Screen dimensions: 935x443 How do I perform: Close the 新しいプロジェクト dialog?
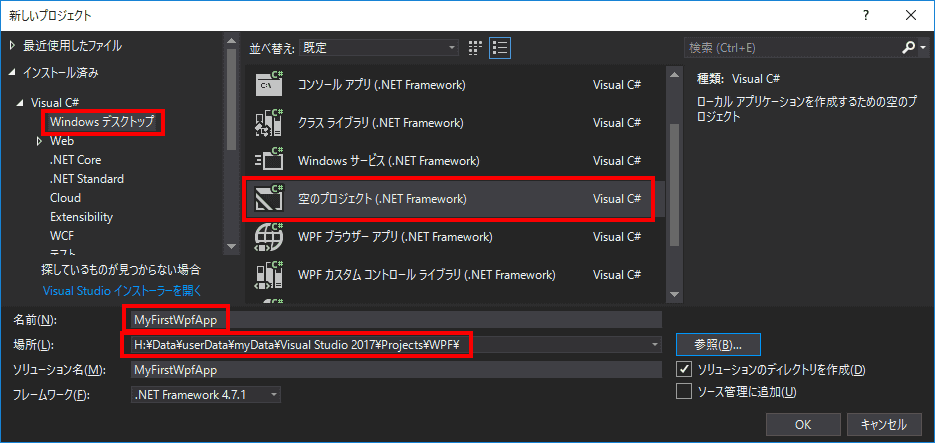click(x=911, y=16)
